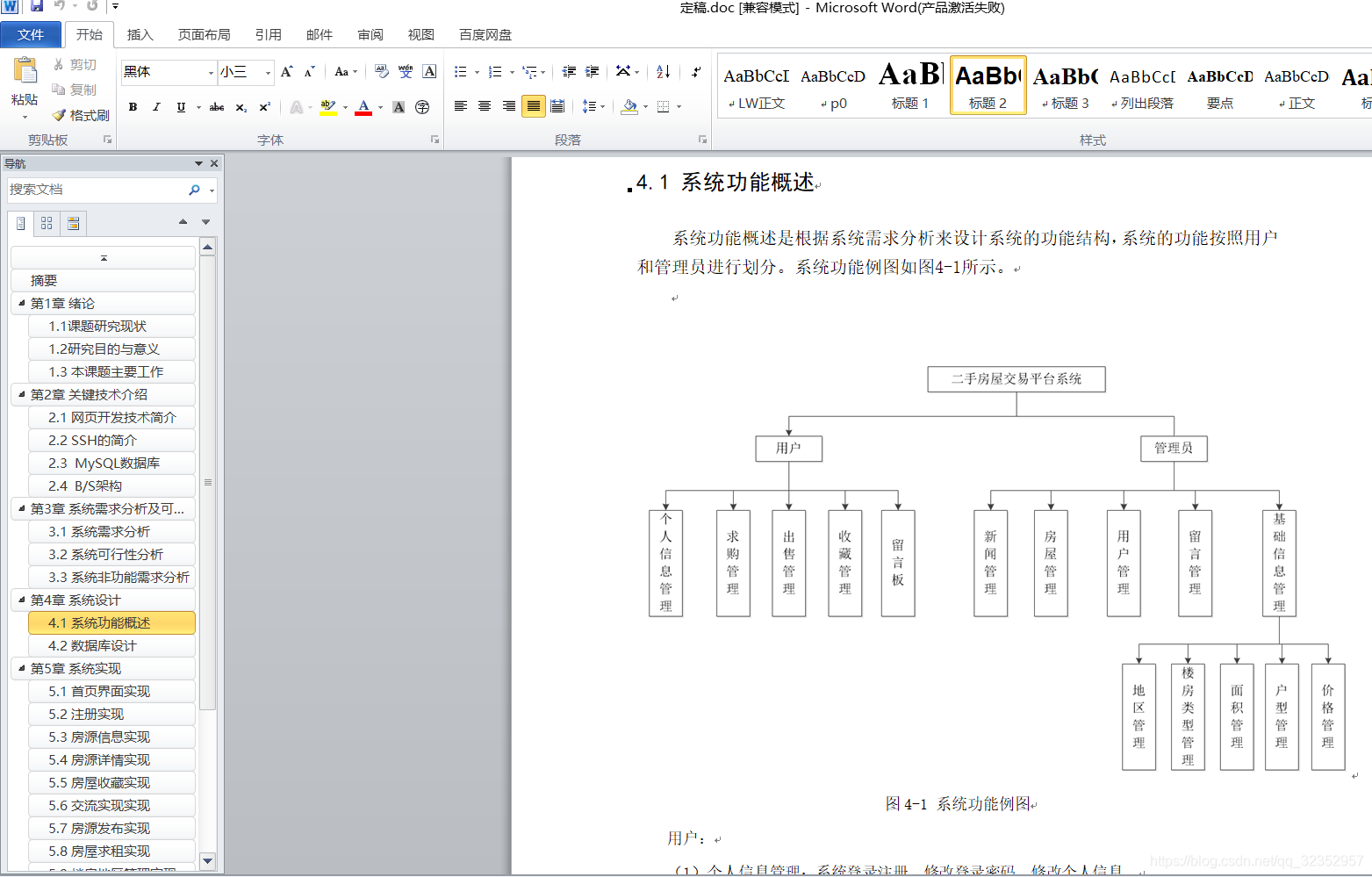Click the Bold formatting icon
Screen dimensions: 1372x877
tap(133, 107)
